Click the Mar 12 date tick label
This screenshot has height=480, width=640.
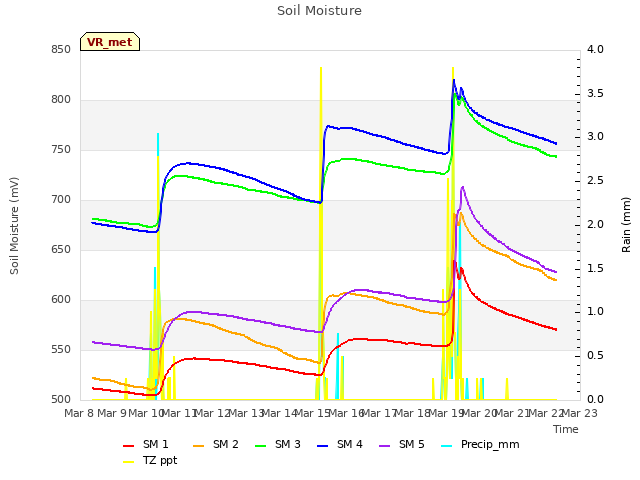click(x=212, y=414)
